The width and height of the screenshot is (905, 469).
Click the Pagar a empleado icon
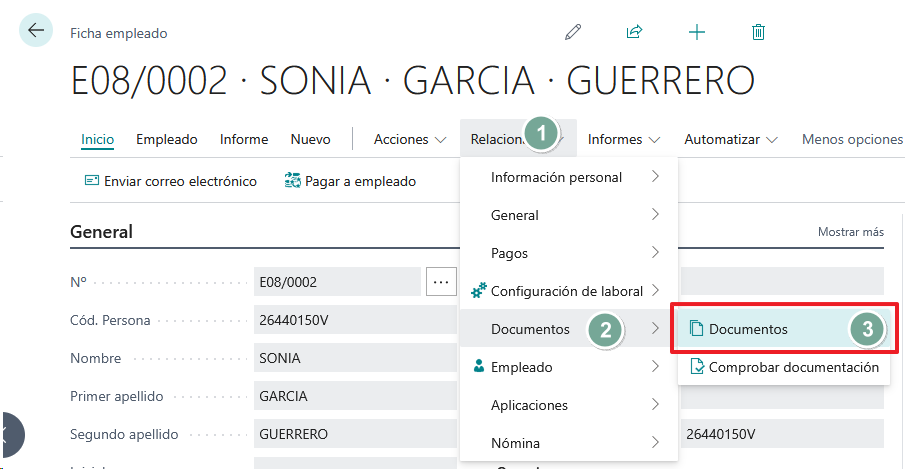293,181
